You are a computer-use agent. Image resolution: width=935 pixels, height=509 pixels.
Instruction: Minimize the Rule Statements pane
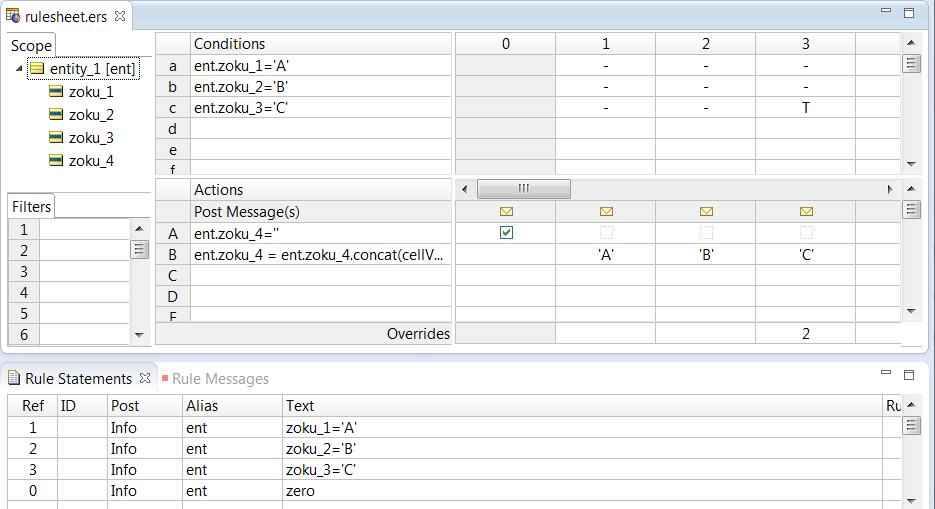pyautogui.click(x=886, y=372)
